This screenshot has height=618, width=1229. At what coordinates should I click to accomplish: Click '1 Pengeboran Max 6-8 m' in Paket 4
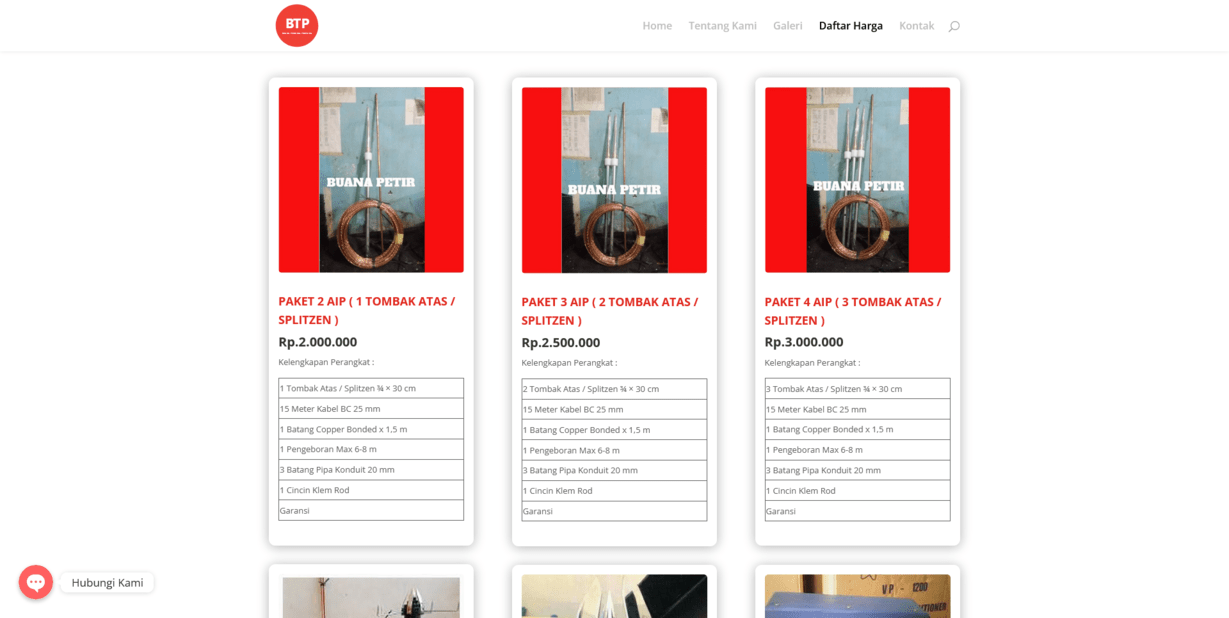click(x=857, y=450)
